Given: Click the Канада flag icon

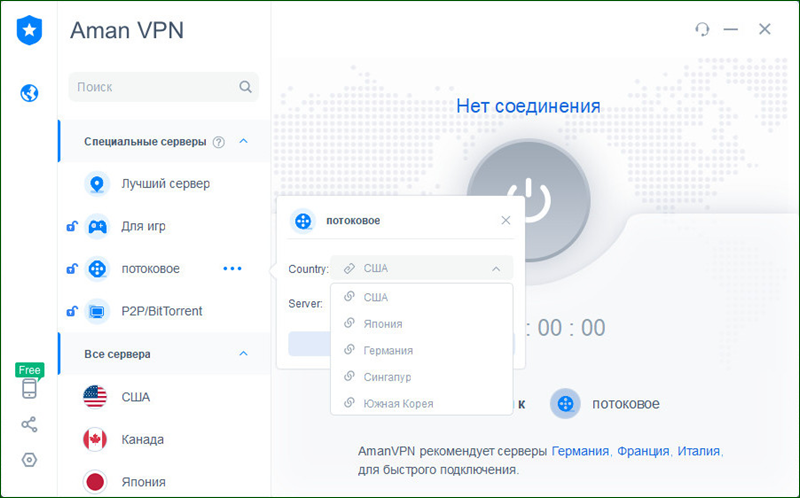Looking at the screenshot, I should [x=95, y=439].
